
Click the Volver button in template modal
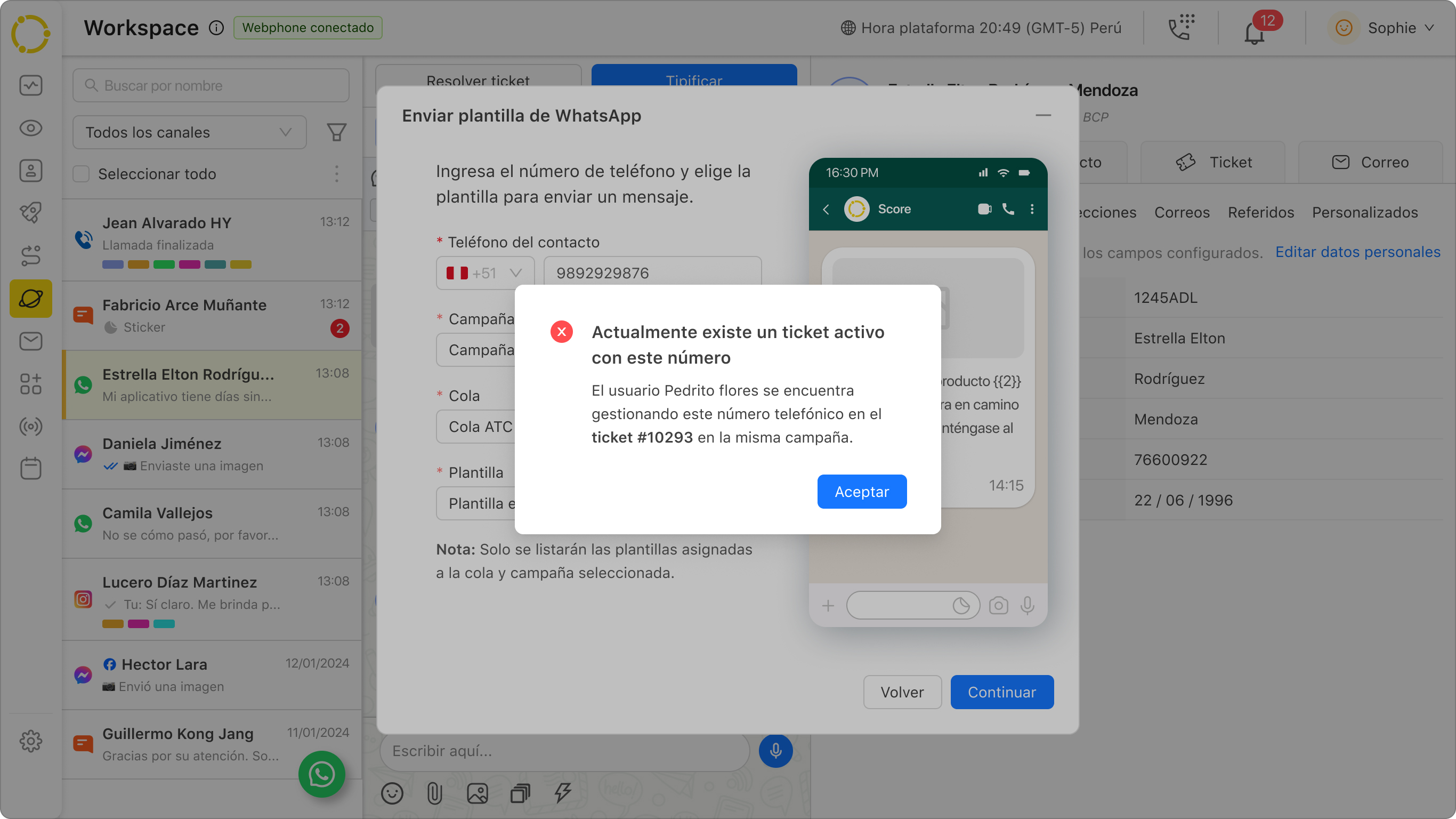901,692
